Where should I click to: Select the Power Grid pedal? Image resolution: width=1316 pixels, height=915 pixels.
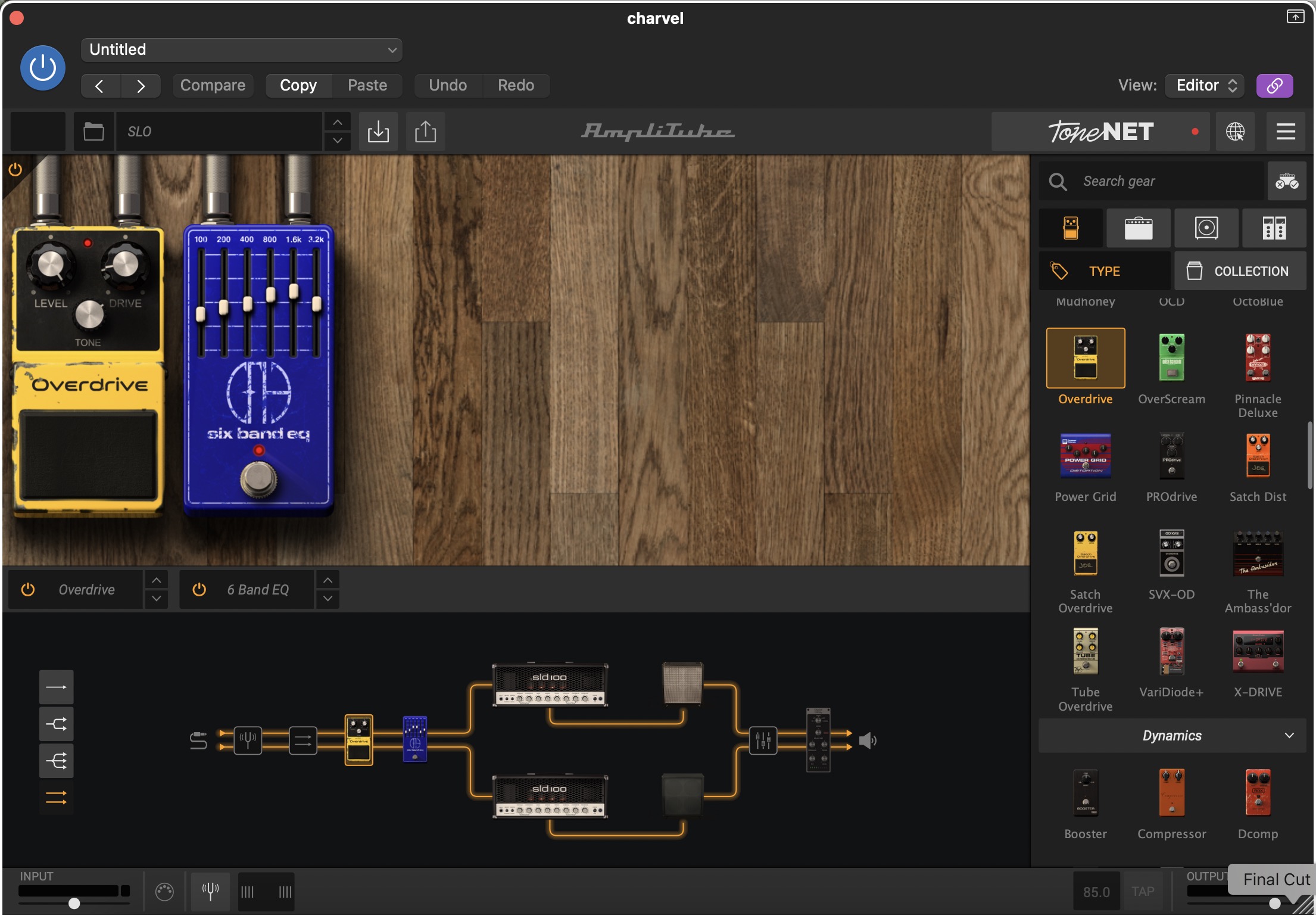(1086, 456)
